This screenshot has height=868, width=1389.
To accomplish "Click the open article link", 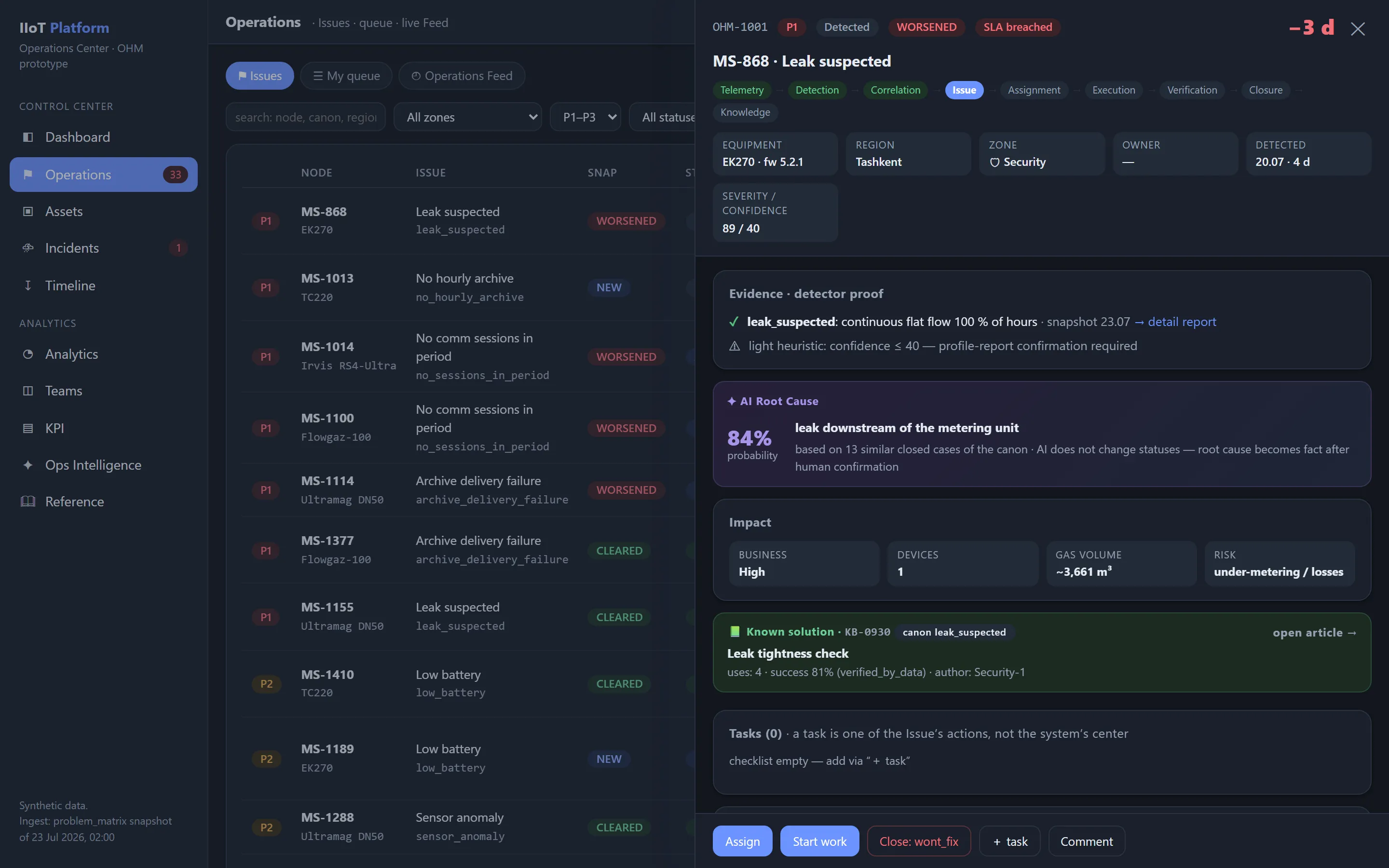I will click(x=1314, y=633).
